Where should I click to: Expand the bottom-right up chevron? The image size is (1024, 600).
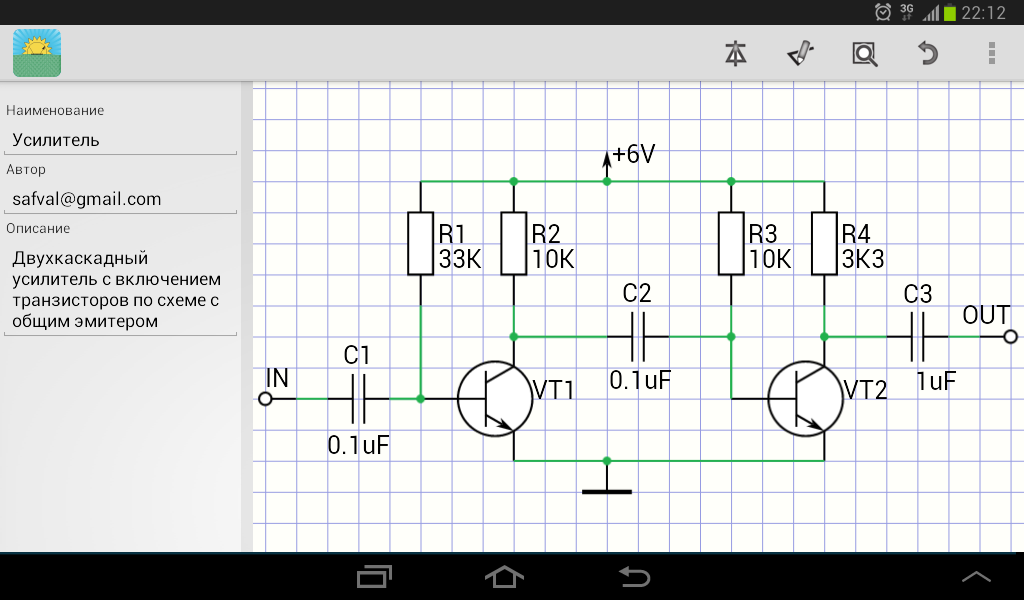(x=976, y=576)
